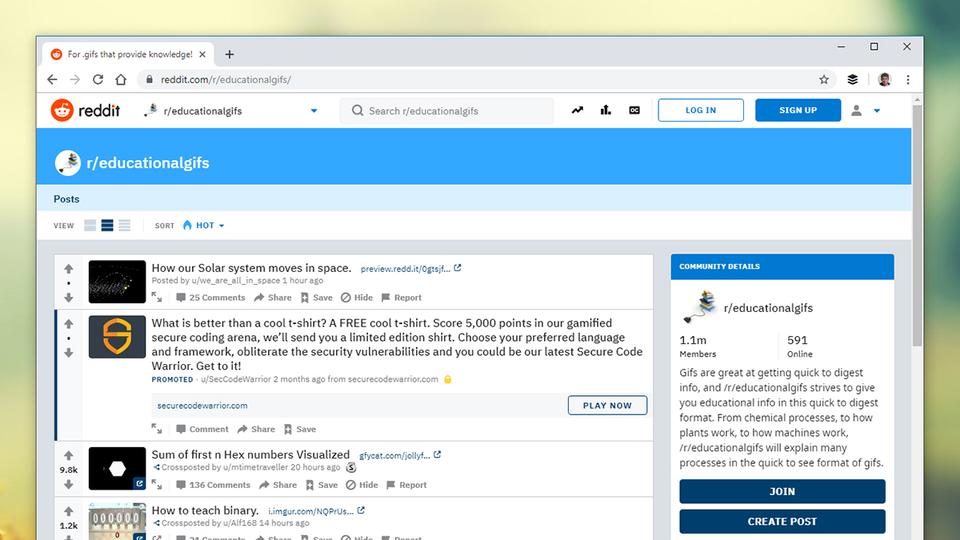View site security lock info
The image size is (960, 540).
(149, 80)
